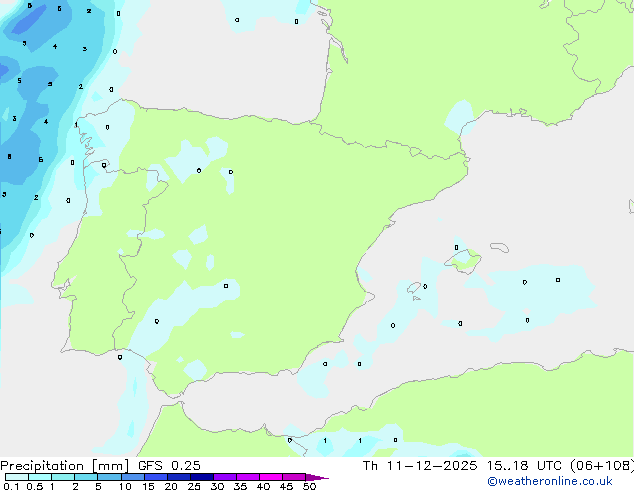Select the 2–5 mm legend swatch

click(x=86, y=477)
